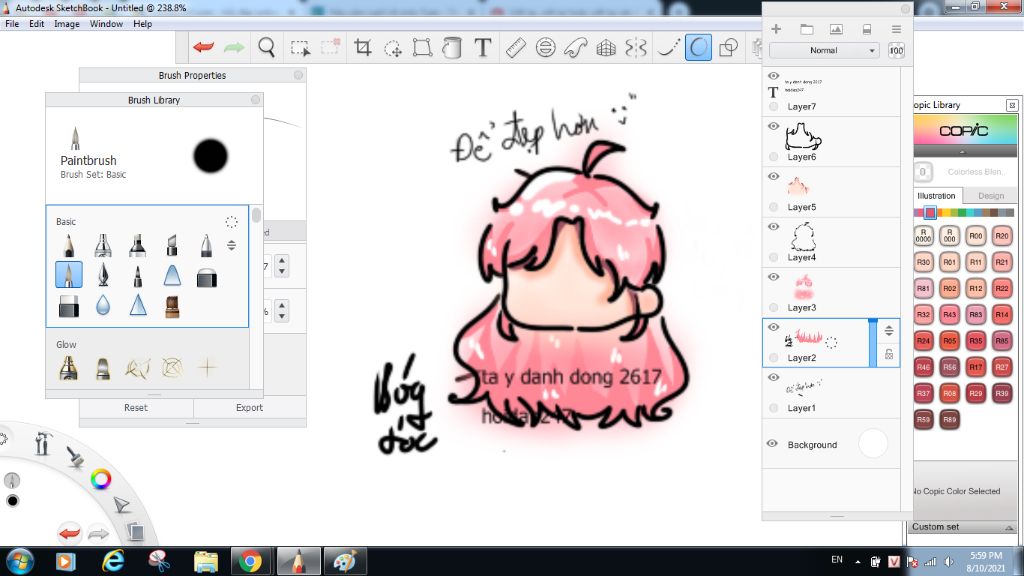Open the Edit menu
Viewport: 1024px width, 576px height.
tap(37, 24)
